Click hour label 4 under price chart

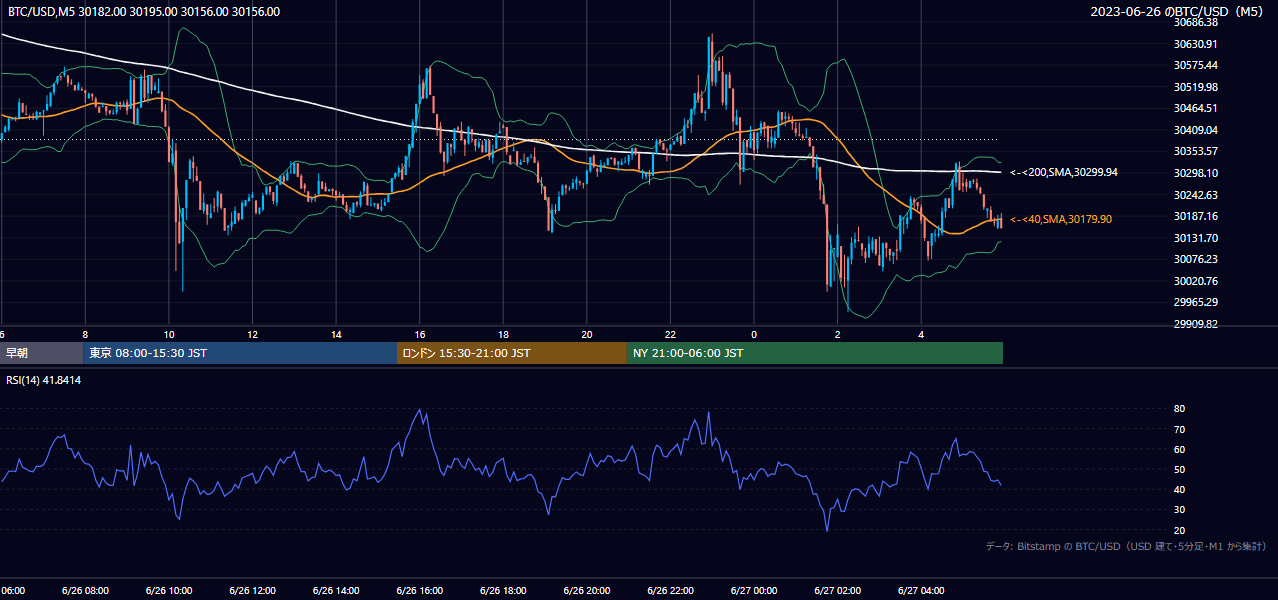coord(921,335)
